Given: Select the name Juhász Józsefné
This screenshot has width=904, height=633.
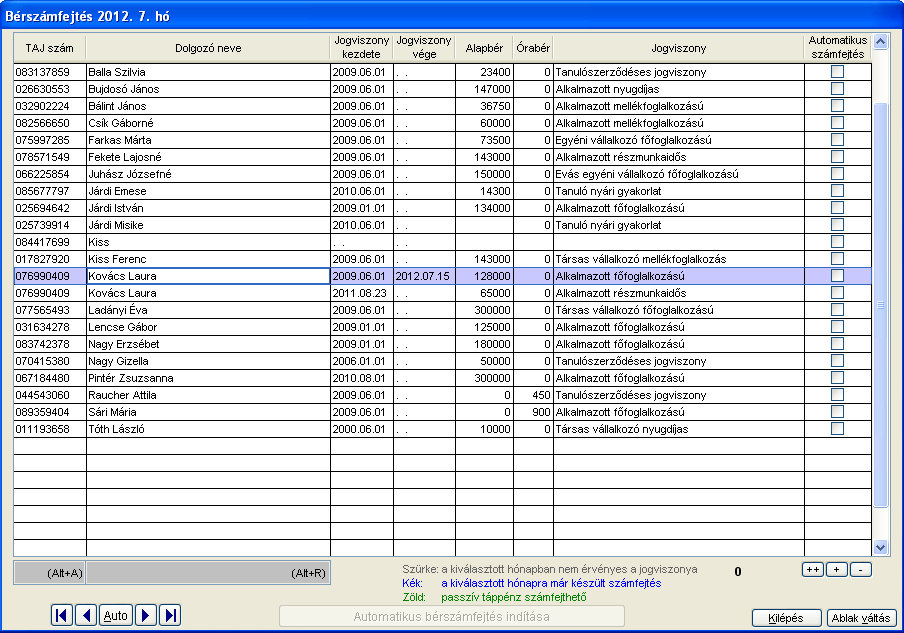Looking at the screenshot, I should point(208,174).
